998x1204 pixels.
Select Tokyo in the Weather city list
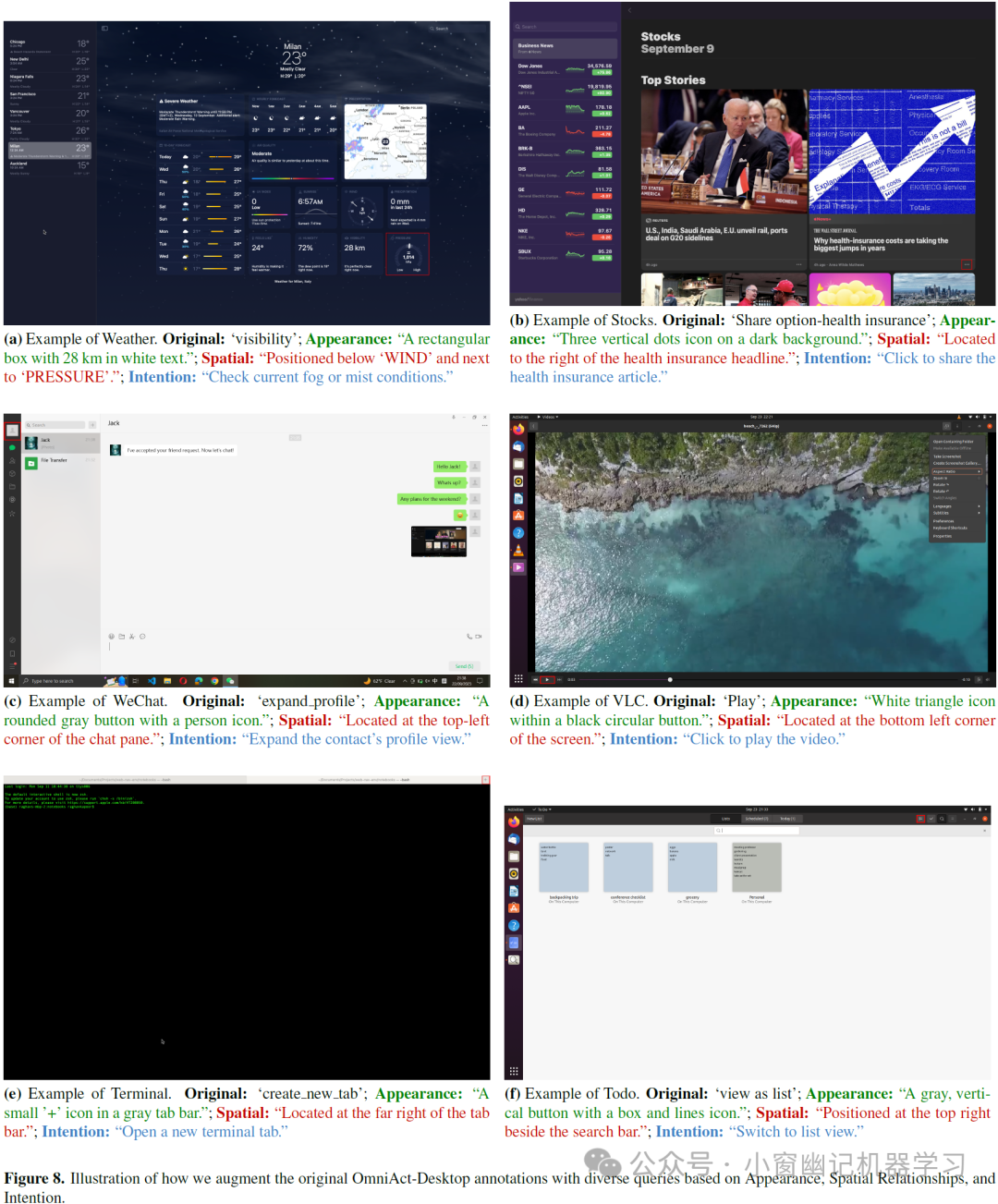[50, 131]
